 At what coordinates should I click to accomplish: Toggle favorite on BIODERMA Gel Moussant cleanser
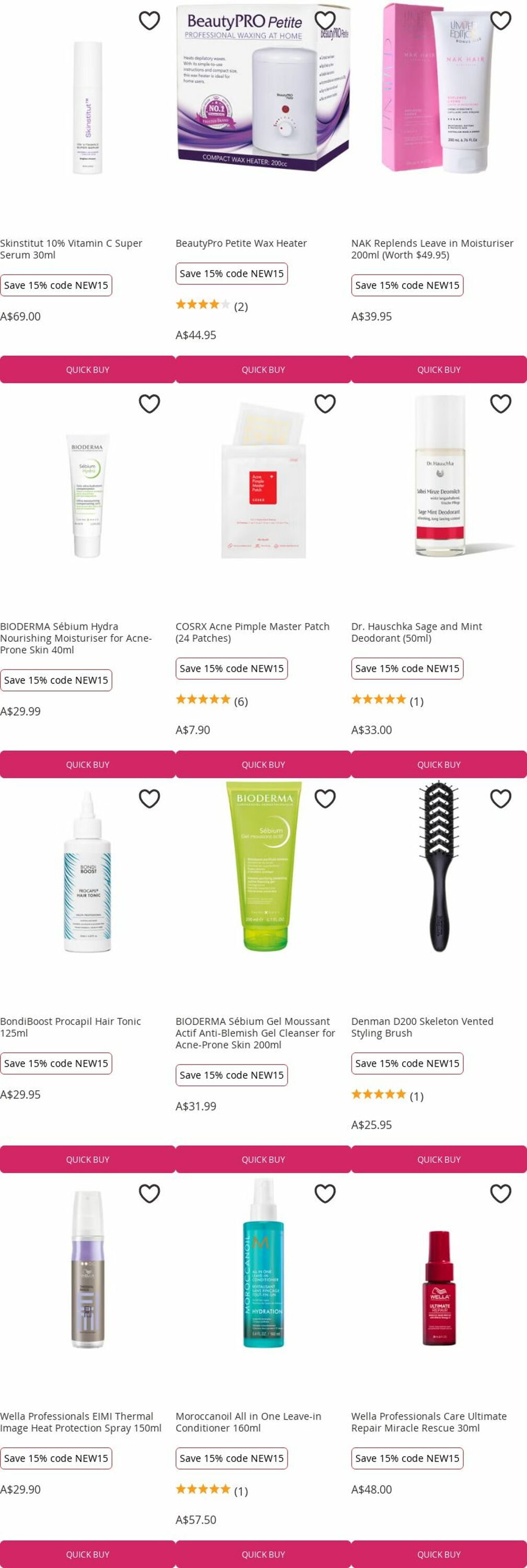[x=325, y=799]
